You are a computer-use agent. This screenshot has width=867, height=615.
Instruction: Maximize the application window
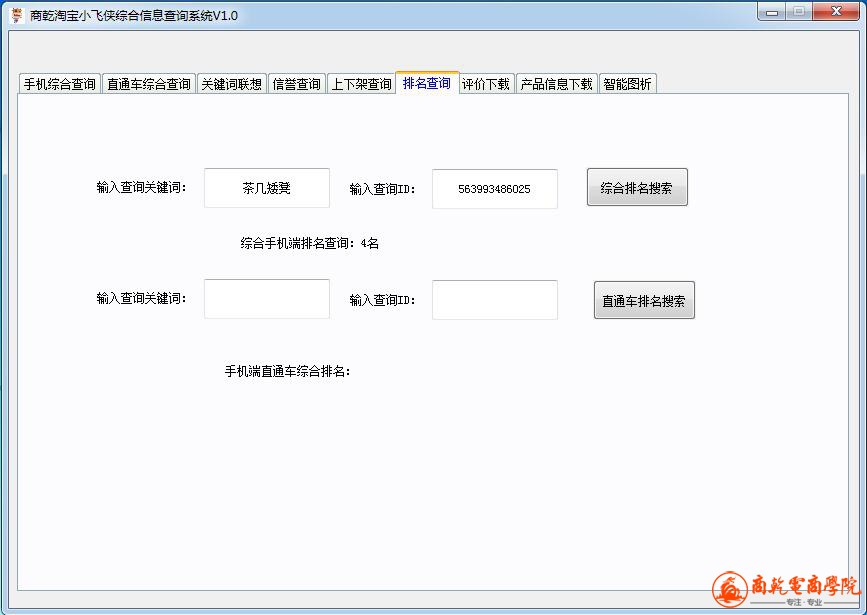pyautogui.click(x=798, y=12)
